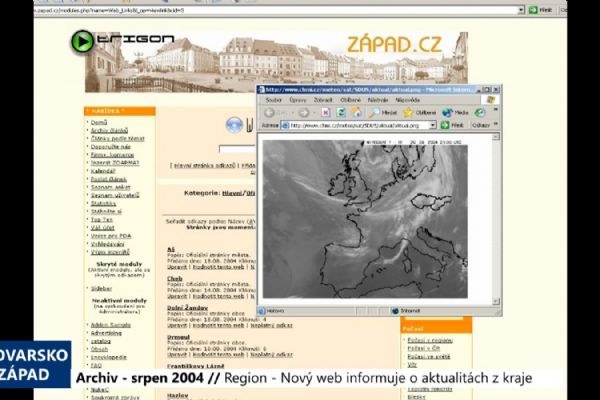Open the Nápověda menu
The image size is (600, 400).
tap(408, 100)
